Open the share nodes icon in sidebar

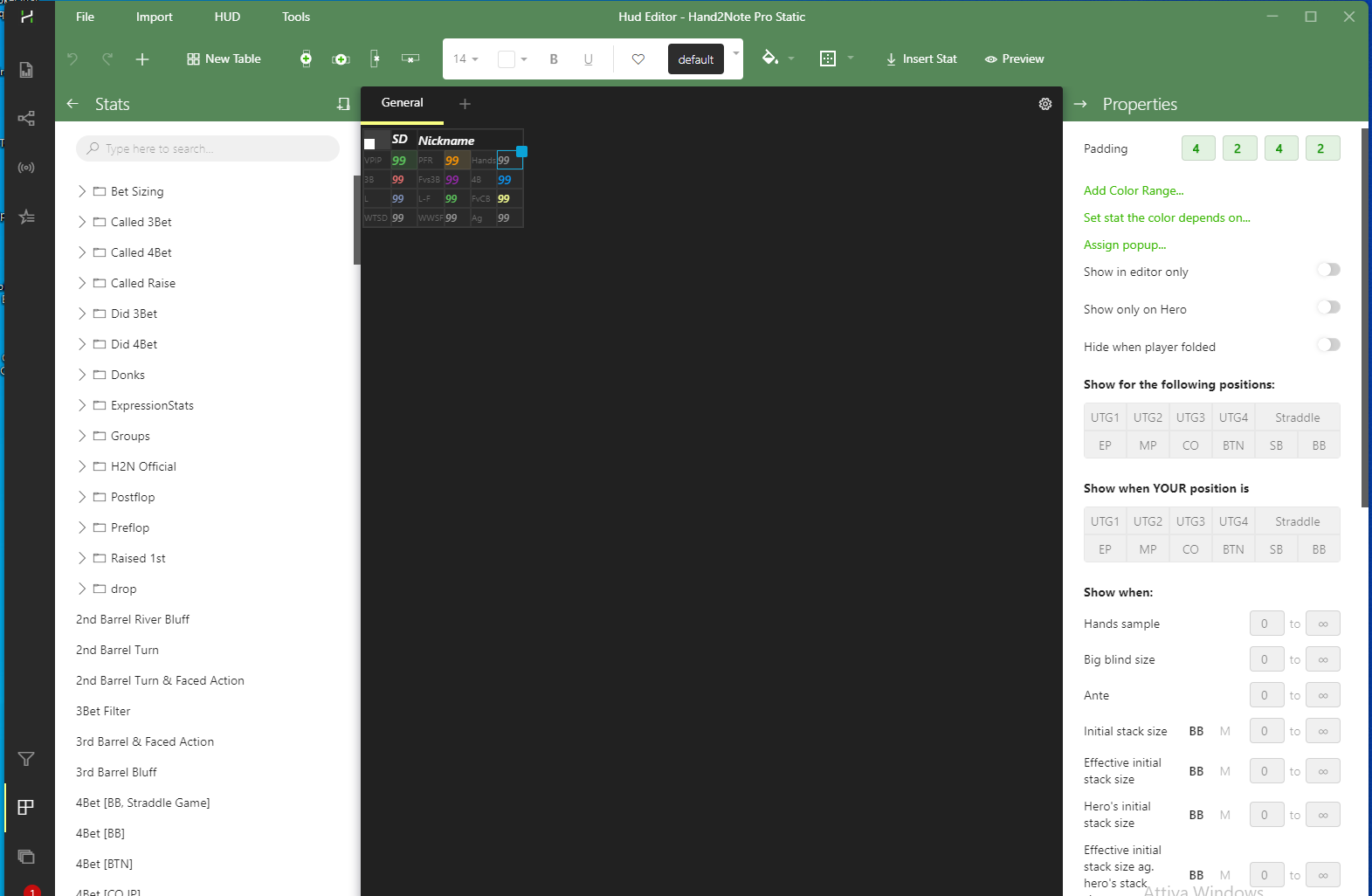pyautogui.click(x=26, y=118)
